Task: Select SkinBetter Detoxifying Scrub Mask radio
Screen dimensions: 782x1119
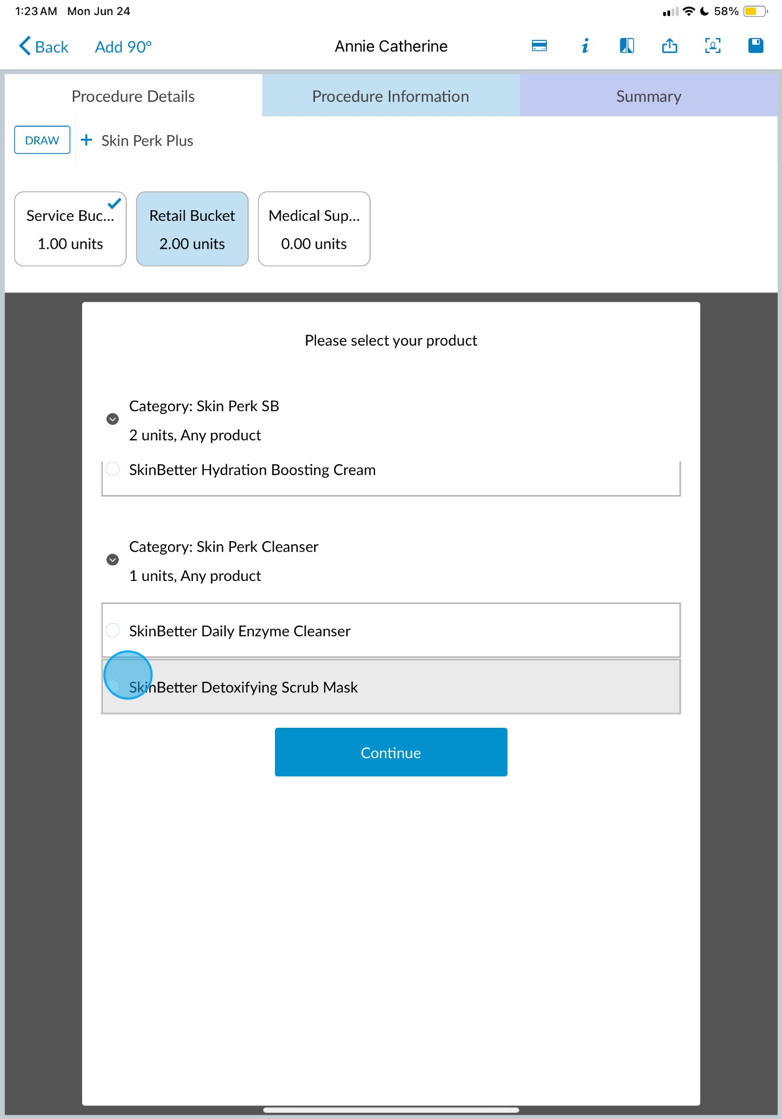Action: pyautogui.click(x=113, y=687)
